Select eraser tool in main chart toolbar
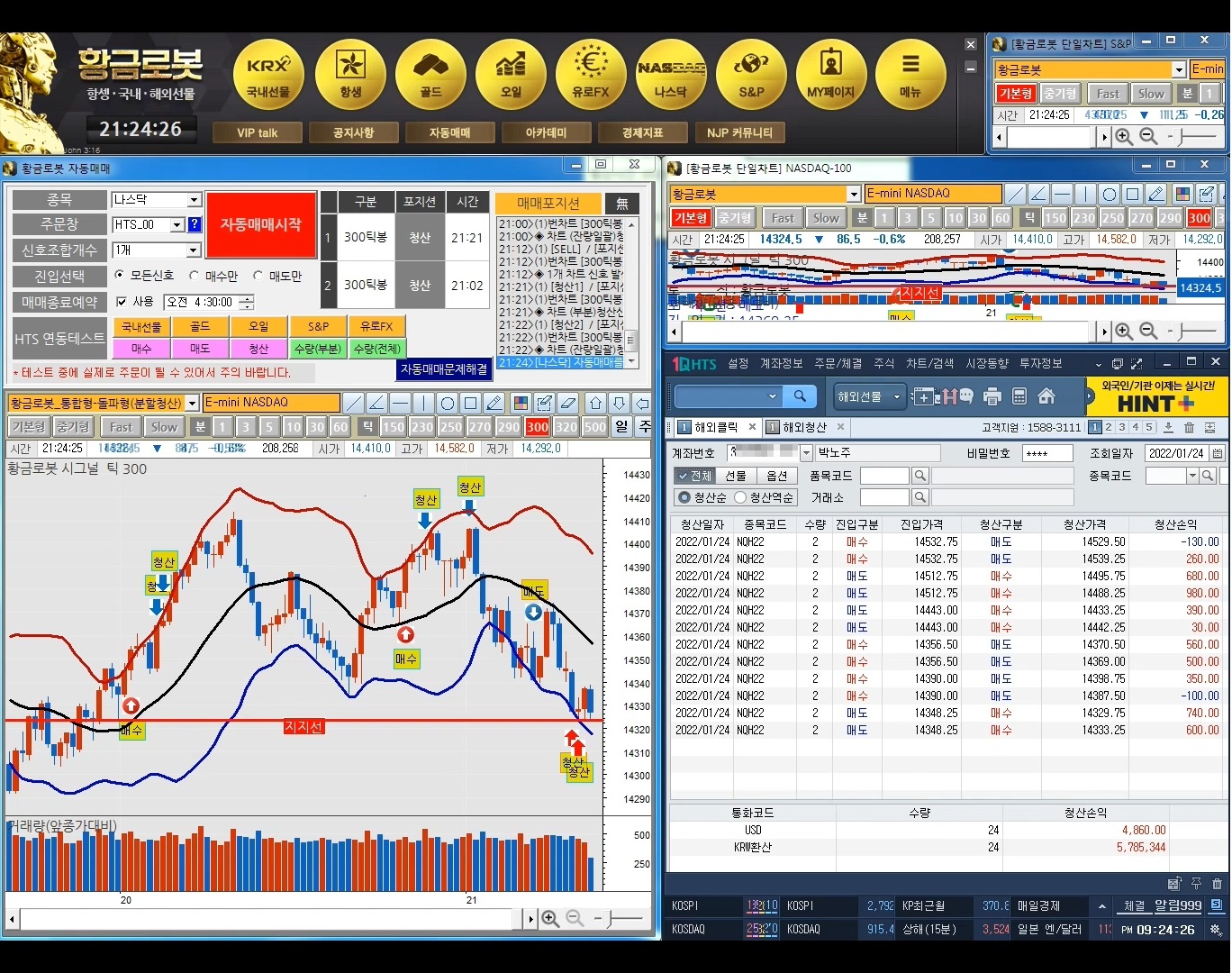Screen dimensions: 1232x973 pos(567,403)
